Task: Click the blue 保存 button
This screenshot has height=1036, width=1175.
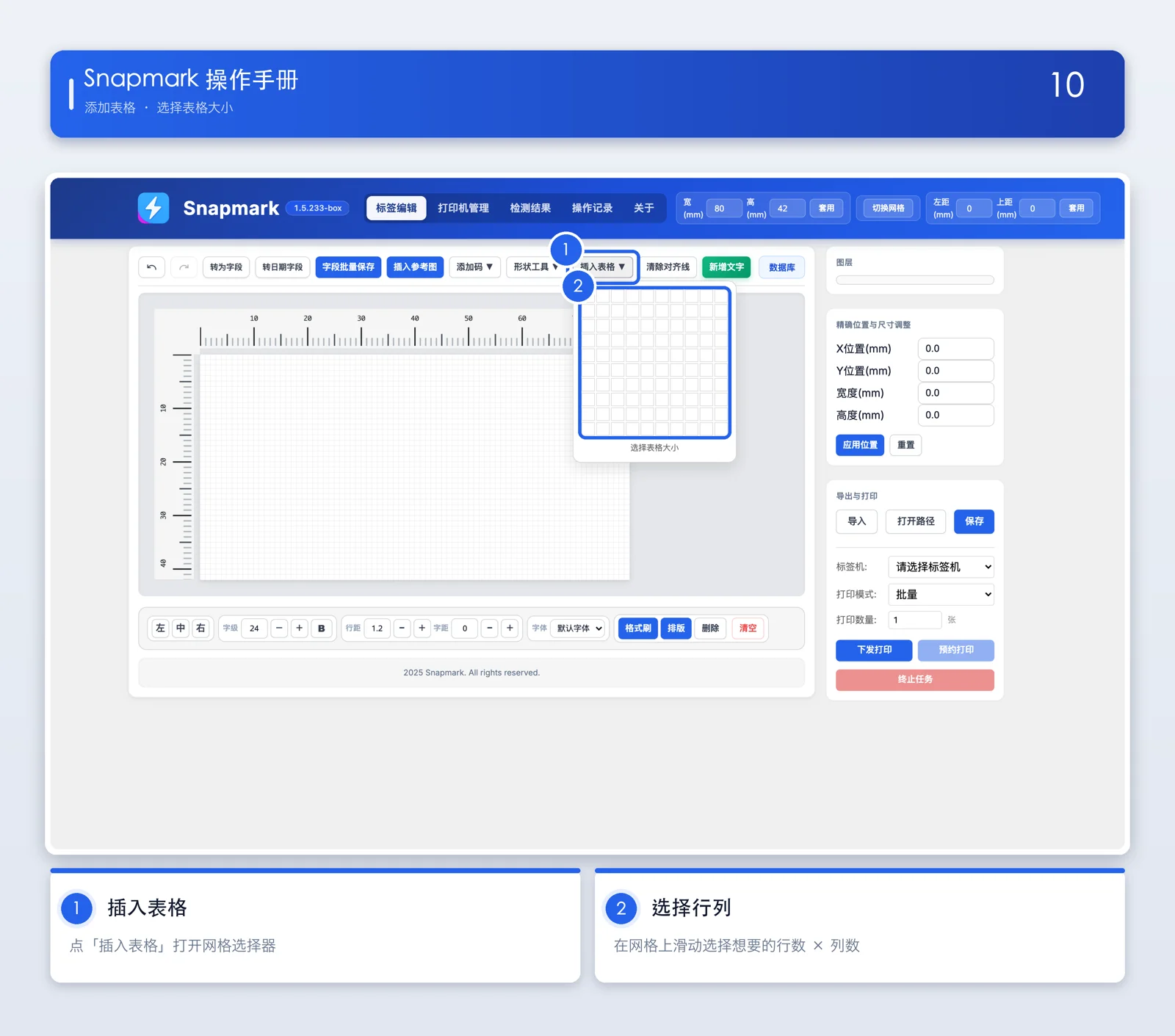Action: click(974, 521)
